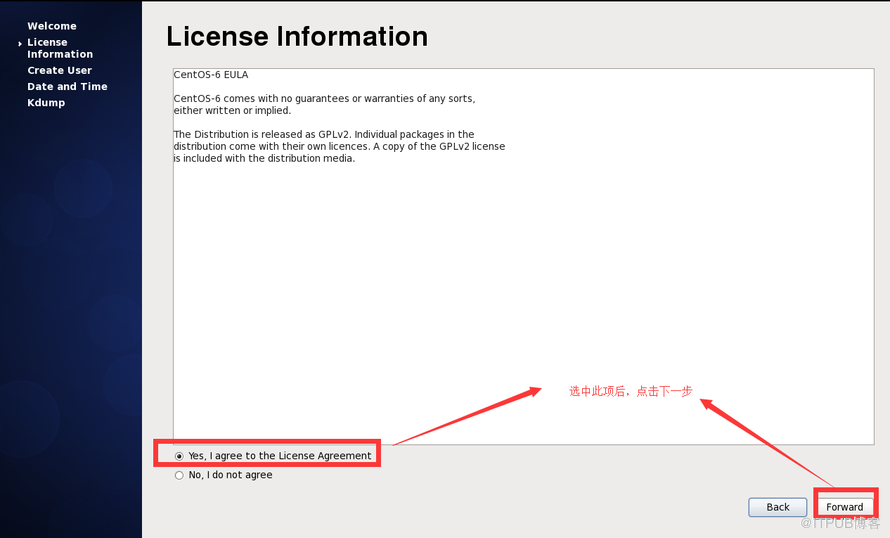Select License Information step in sidebar
890x538 pixels.
point(60,48)
